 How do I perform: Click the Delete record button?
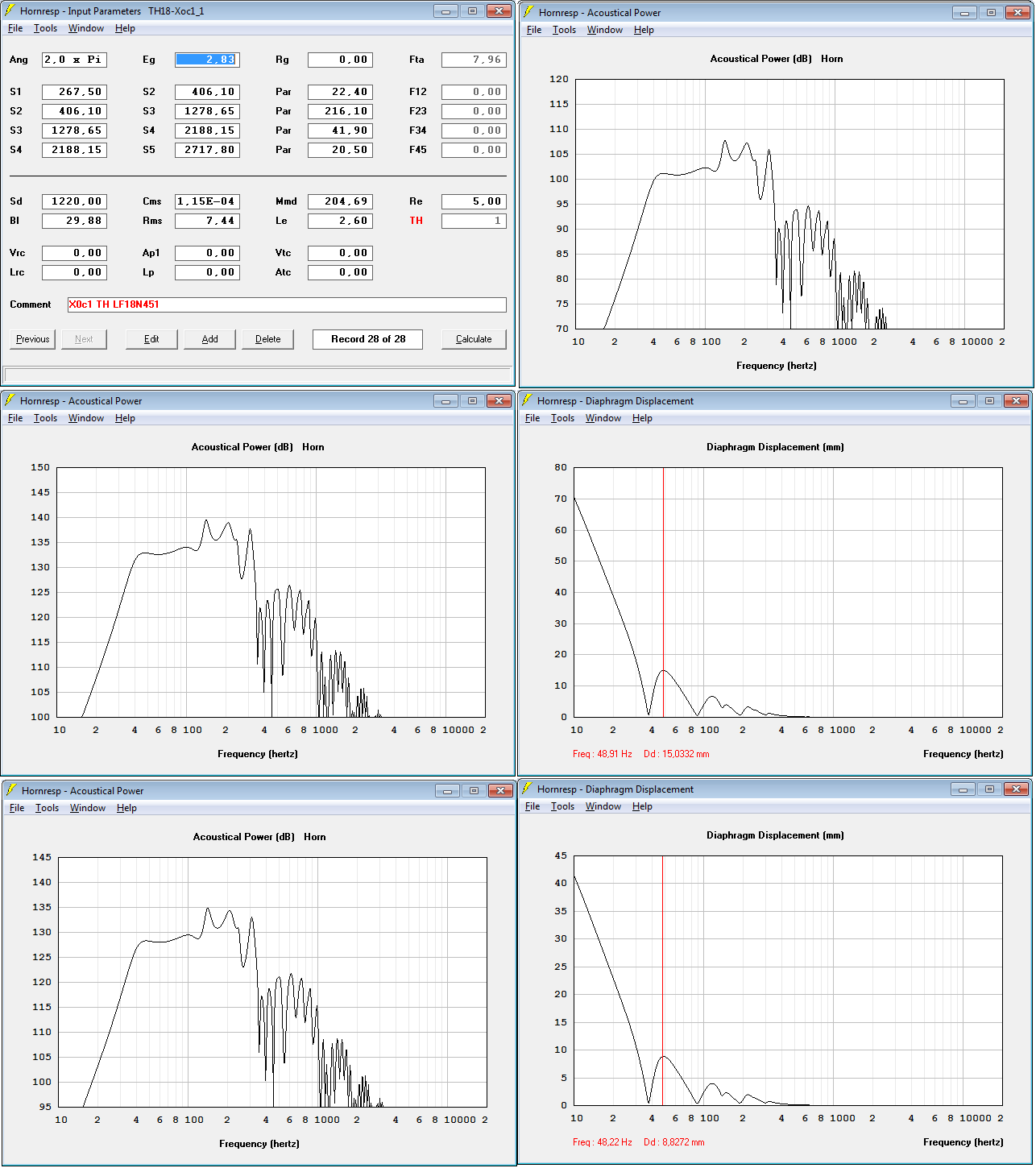[267, 339]
